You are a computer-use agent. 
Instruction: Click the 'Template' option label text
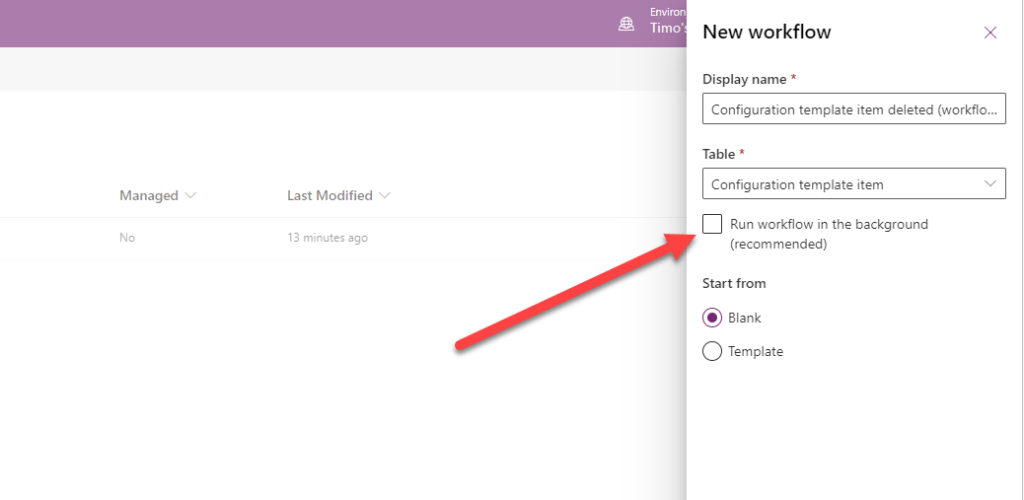[755, 351]
